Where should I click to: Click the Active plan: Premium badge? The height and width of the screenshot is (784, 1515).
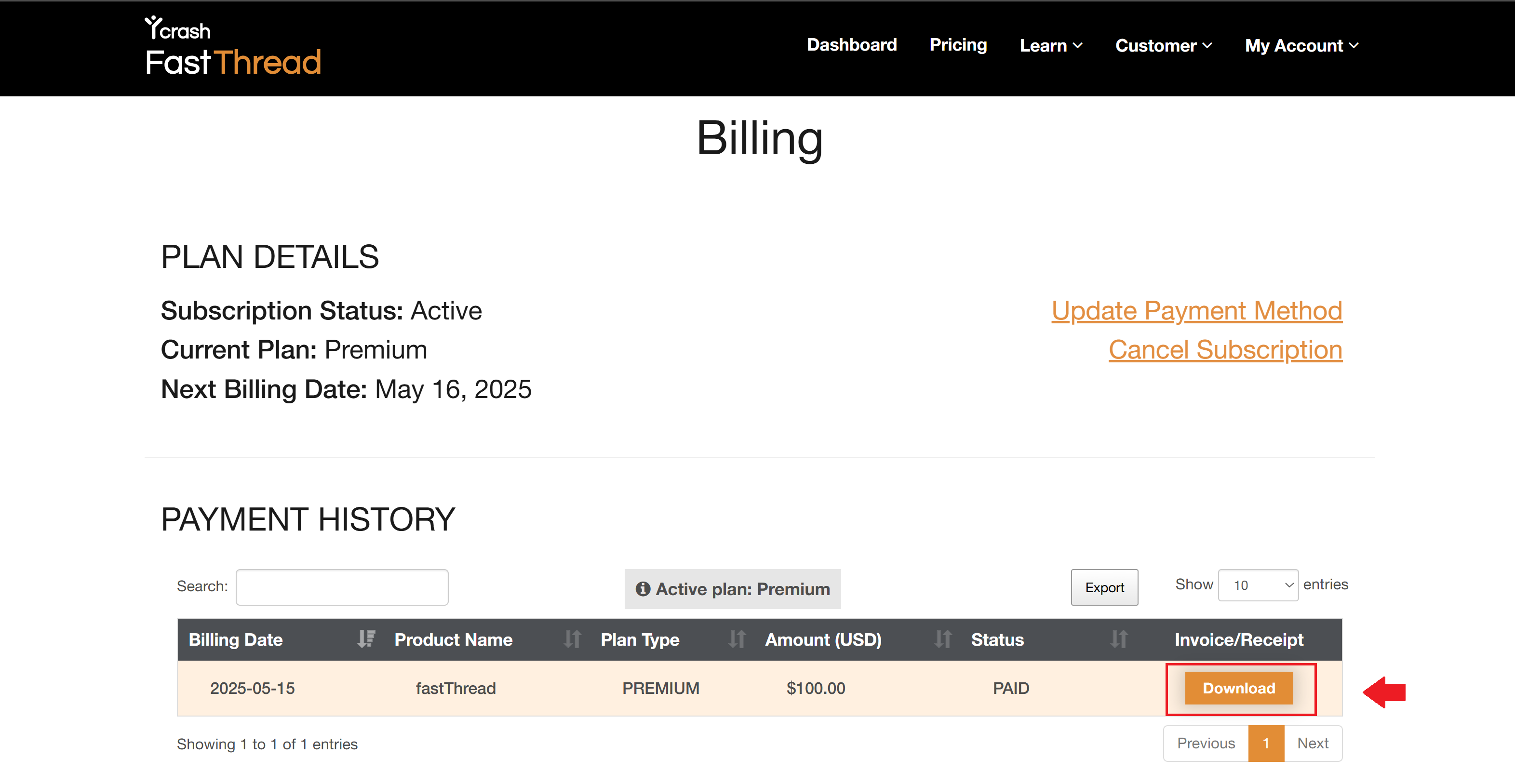point(733,589)
